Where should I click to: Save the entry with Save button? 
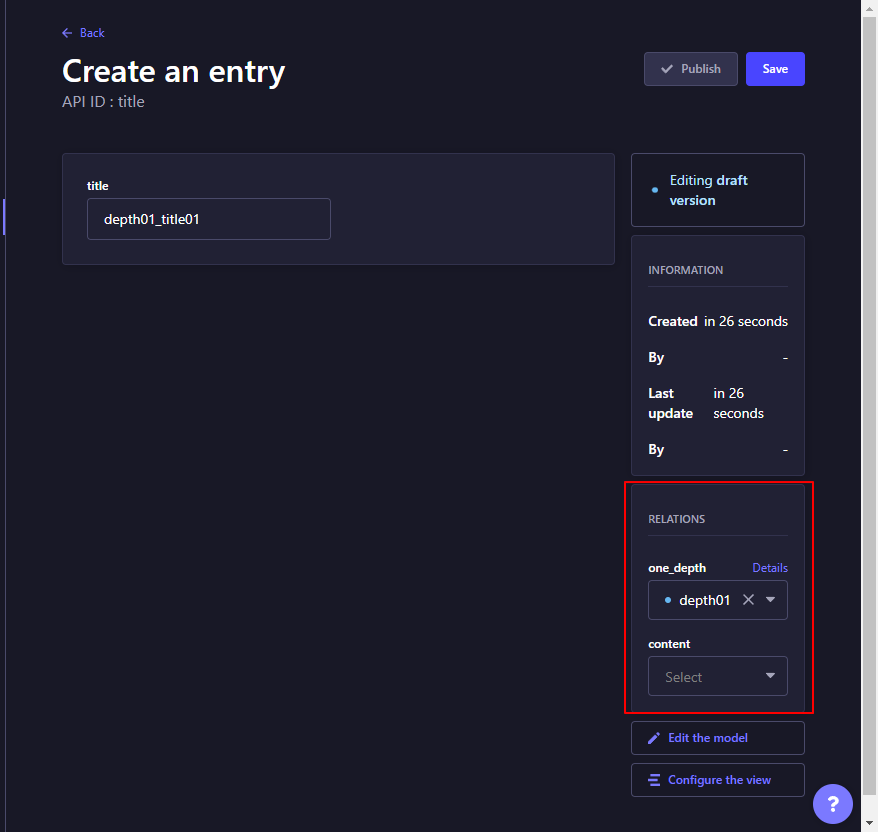775,69
